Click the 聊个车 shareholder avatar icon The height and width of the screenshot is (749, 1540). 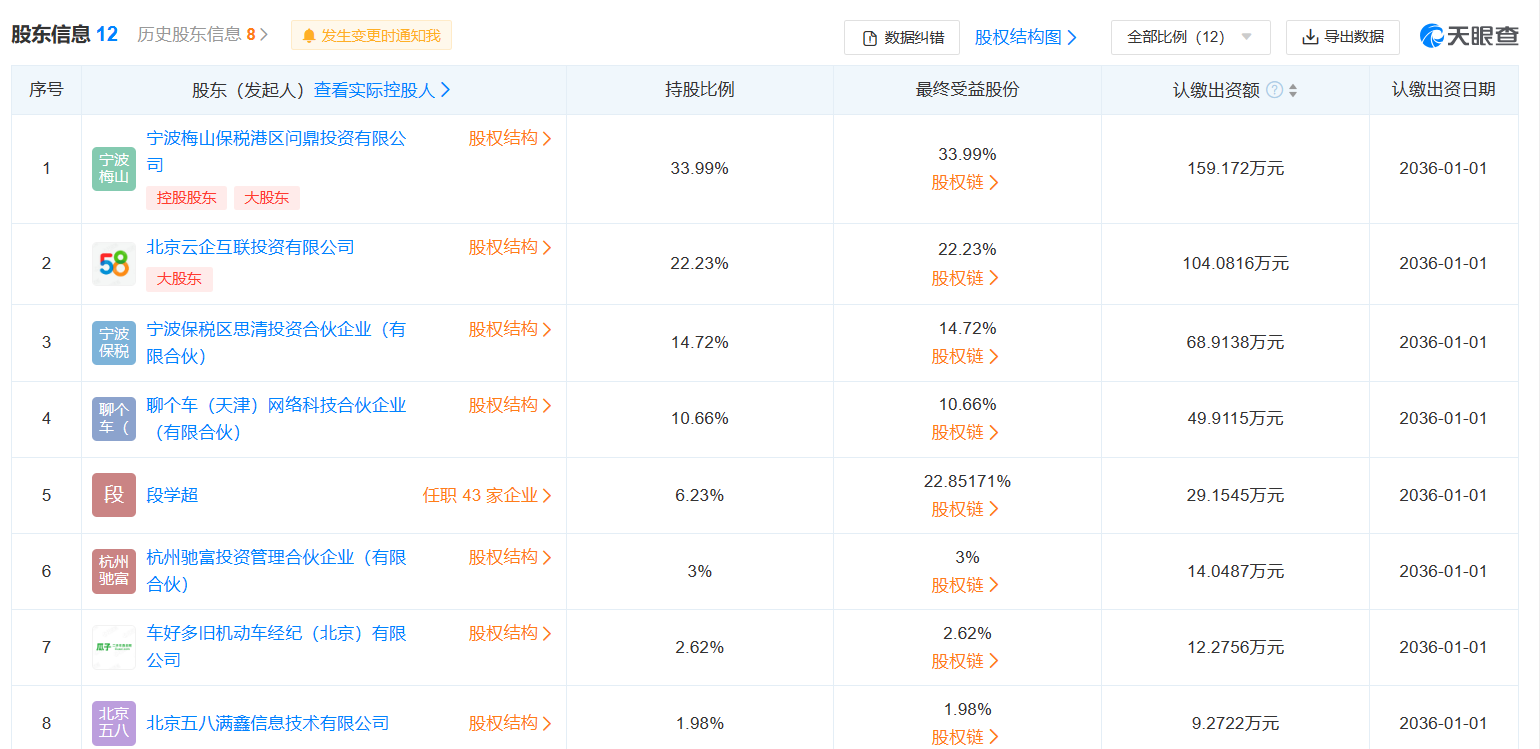point(114,419)
